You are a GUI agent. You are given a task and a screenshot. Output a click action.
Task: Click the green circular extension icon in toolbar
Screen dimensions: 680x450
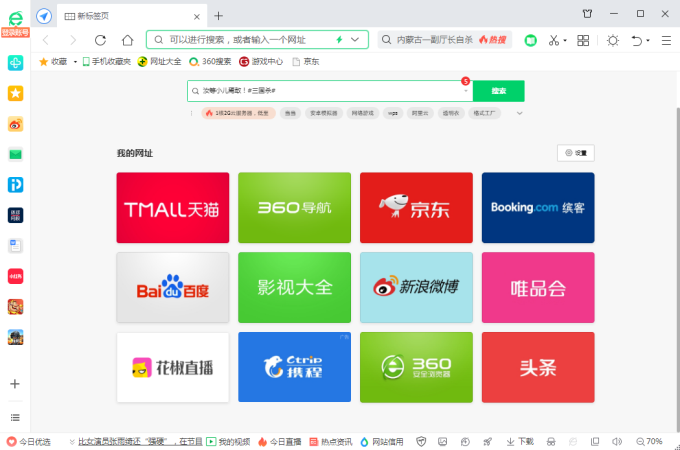pos(530,40)
